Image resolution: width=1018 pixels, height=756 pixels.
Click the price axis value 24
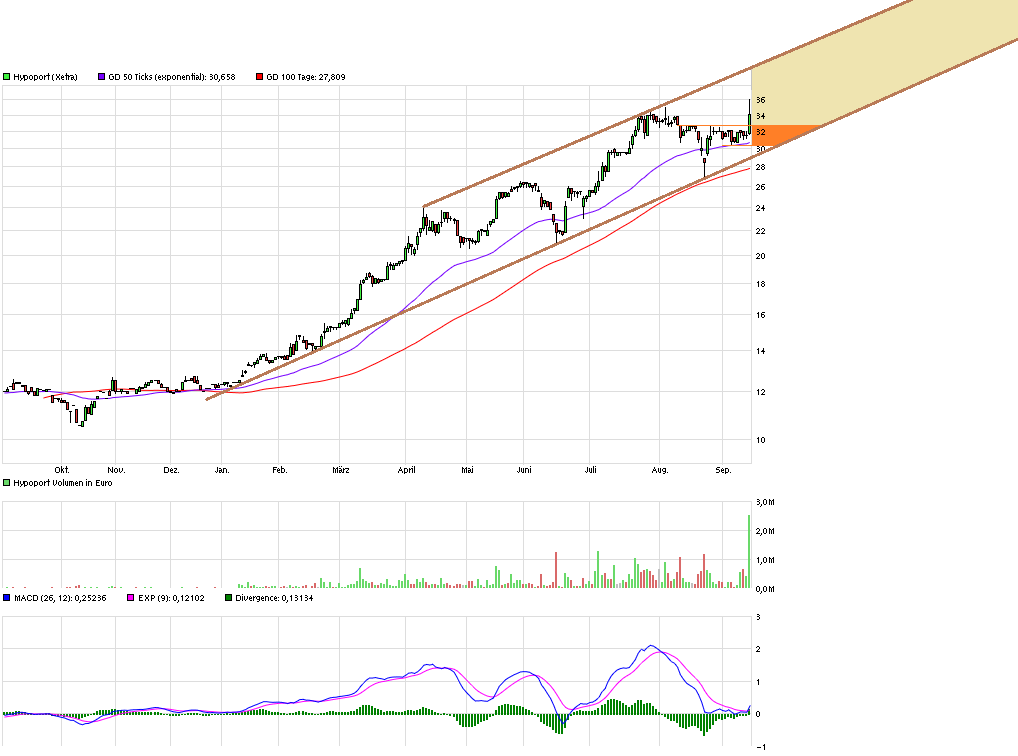760,208
